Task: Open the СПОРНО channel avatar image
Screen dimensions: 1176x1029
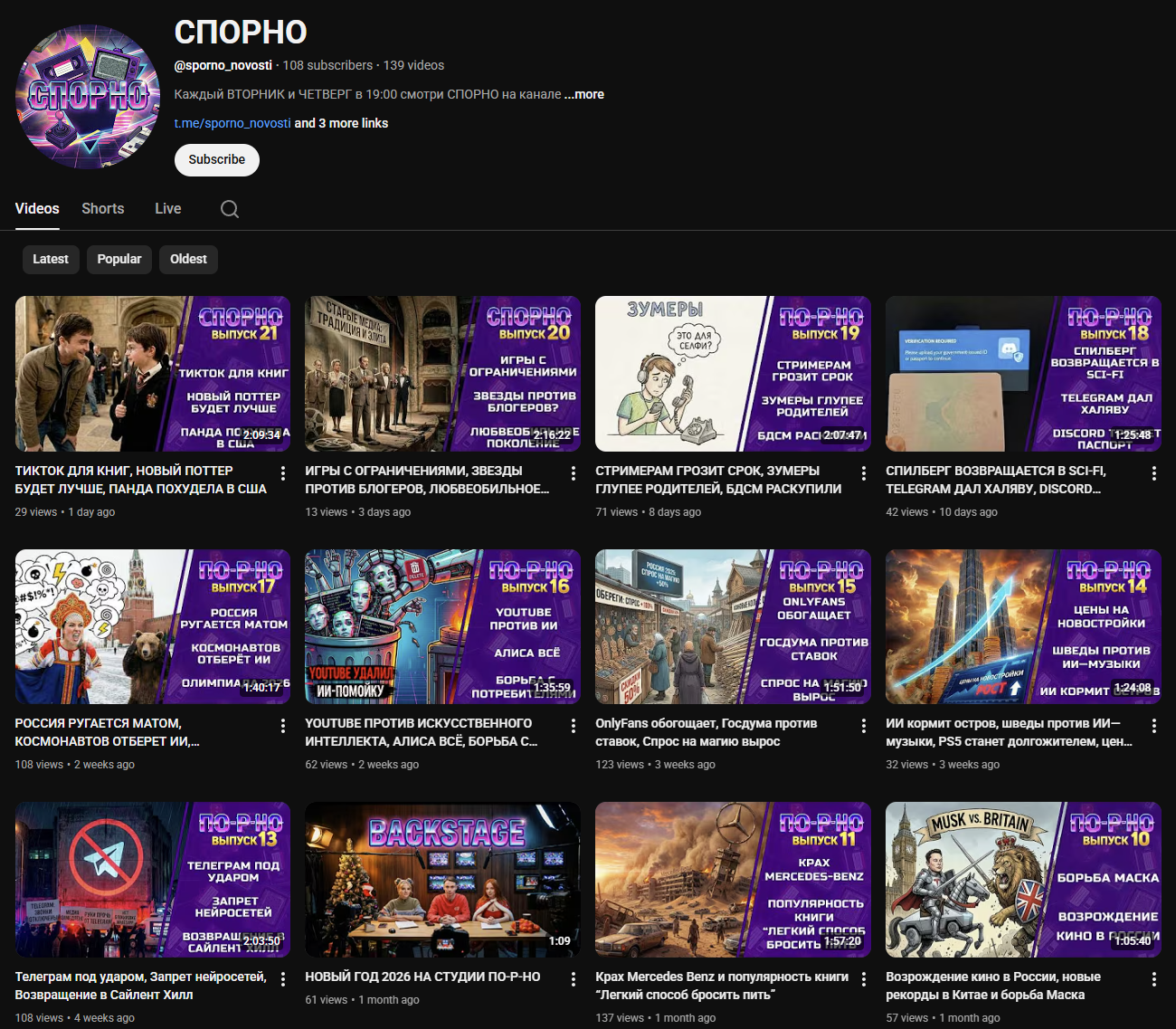Action: (x=88, y=97)
